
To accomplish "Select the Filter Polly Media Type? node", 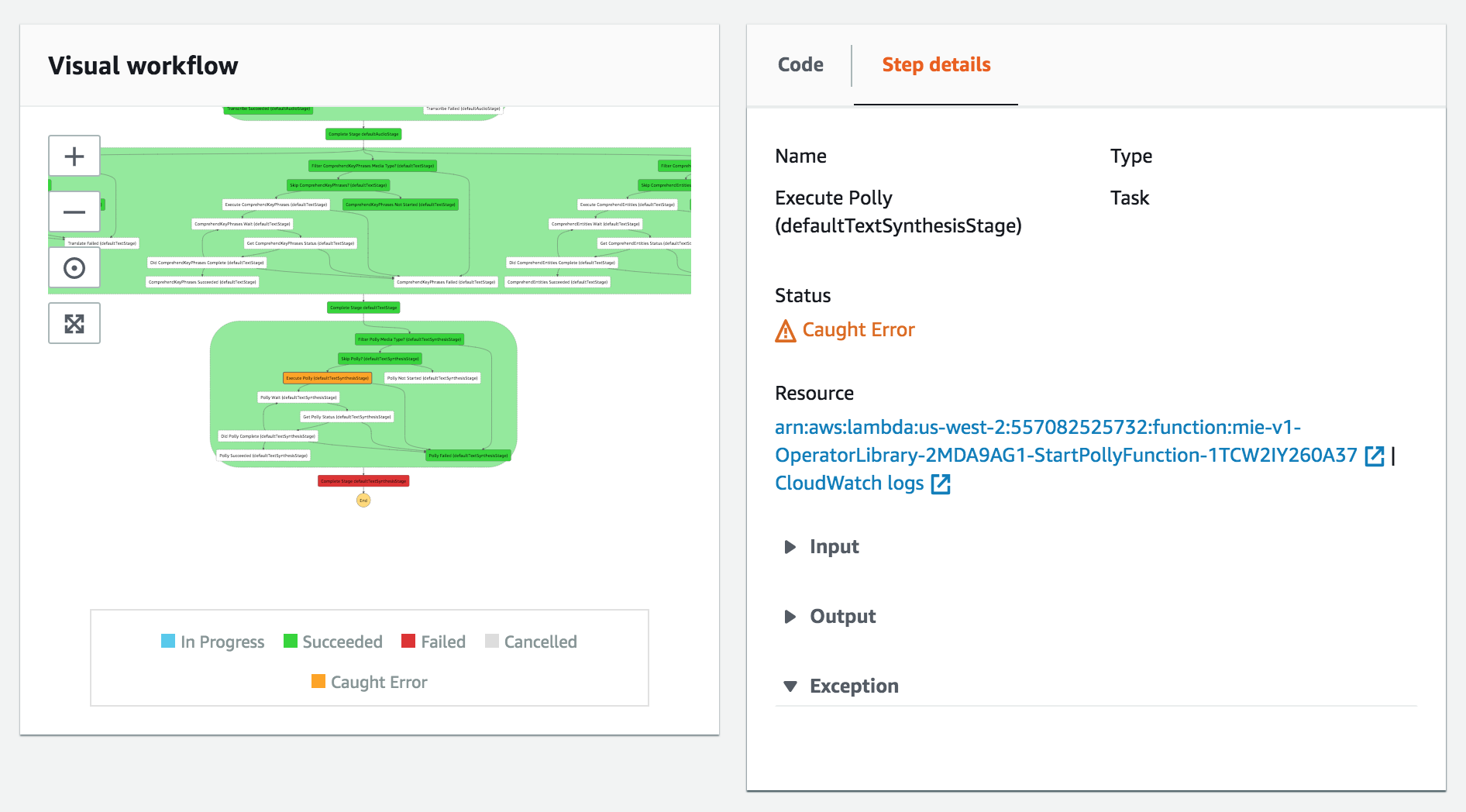I will (409, 339).
